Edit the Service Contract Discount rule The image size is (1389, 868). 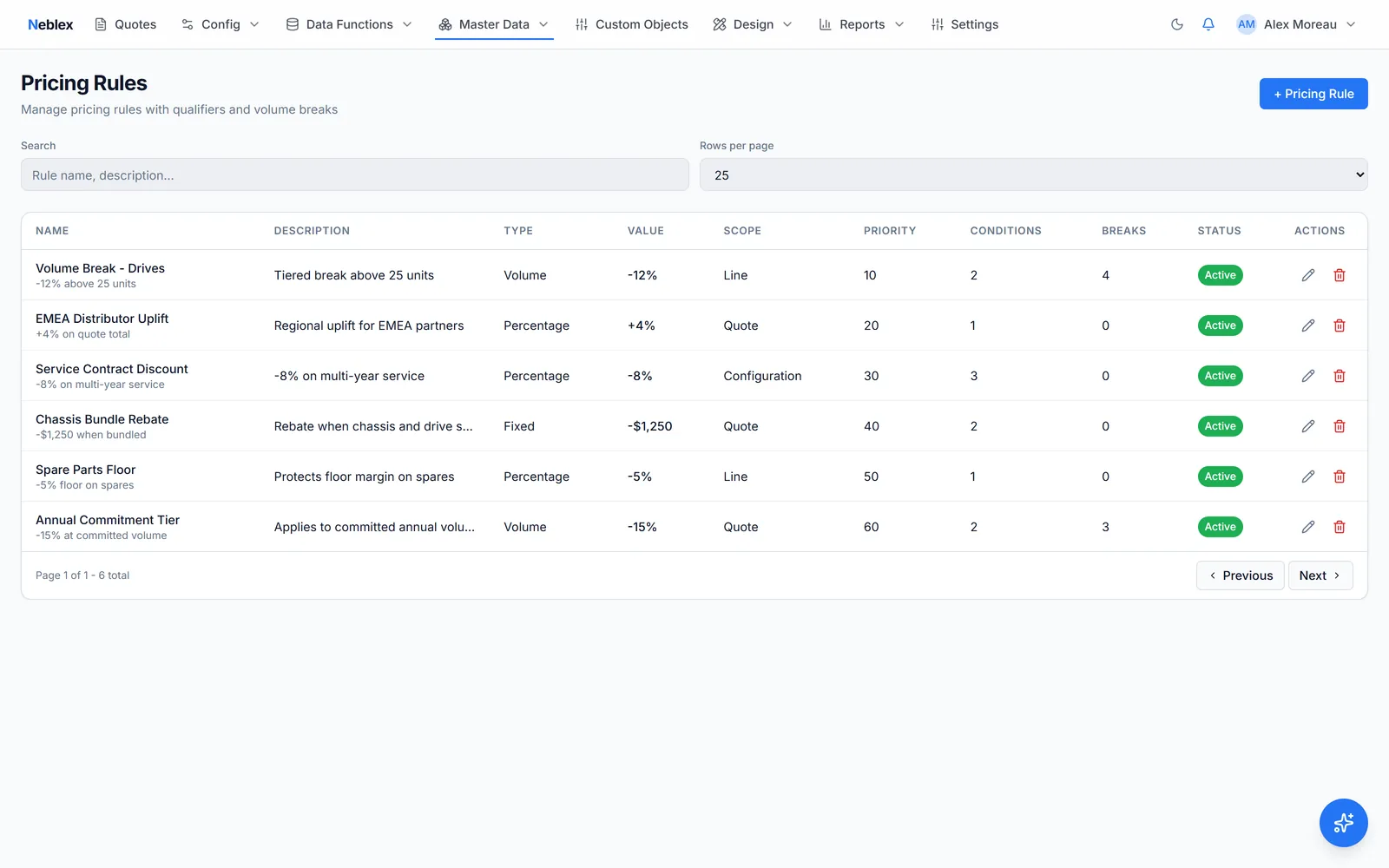tap(1308, 376)
